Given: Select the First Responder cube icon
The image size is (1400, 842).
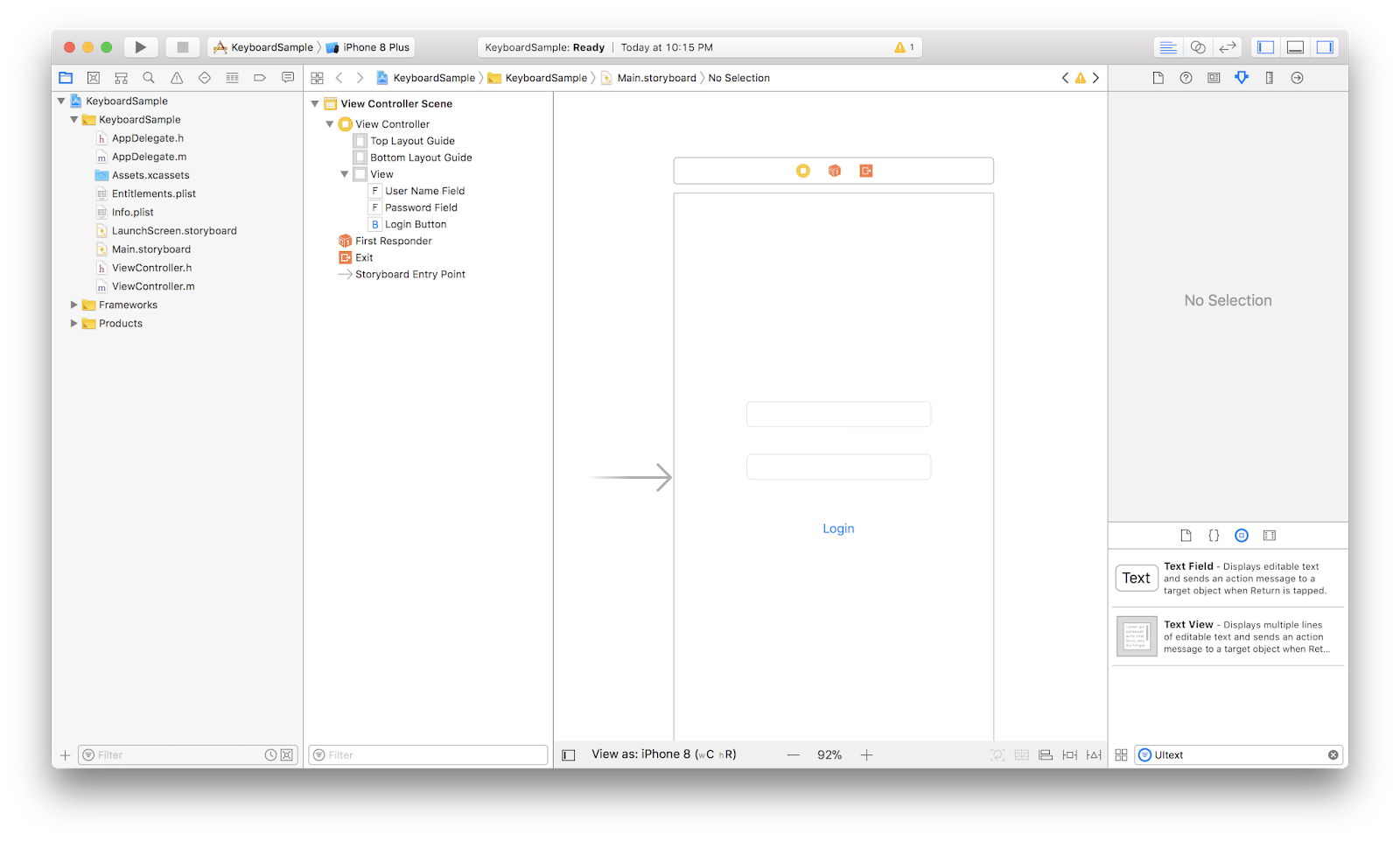Looking at the screenshot, I should pyautogui.click(x=344, y=241).
